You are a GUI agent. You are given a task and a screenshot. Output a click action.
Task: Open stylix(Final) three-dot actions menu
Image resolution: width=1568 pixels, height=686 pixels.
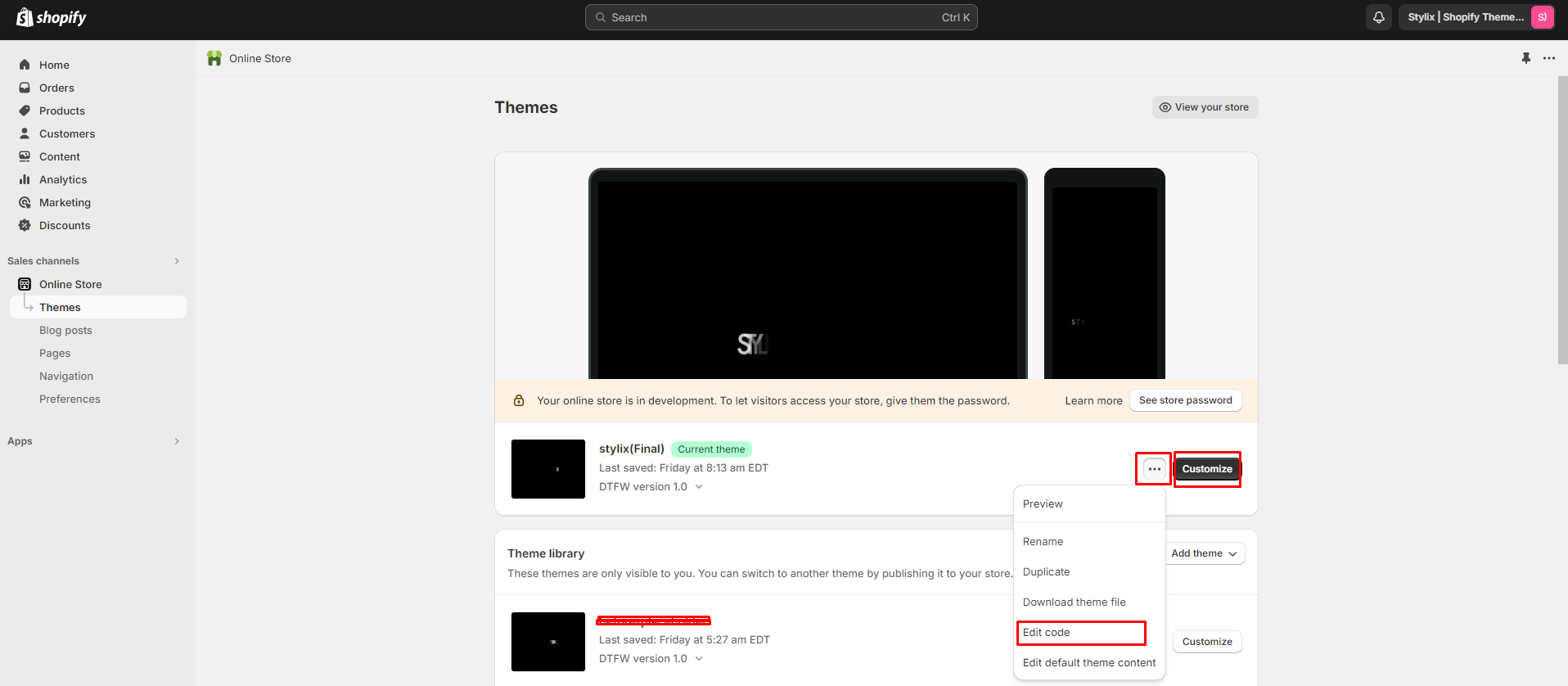pos(1154,469)
